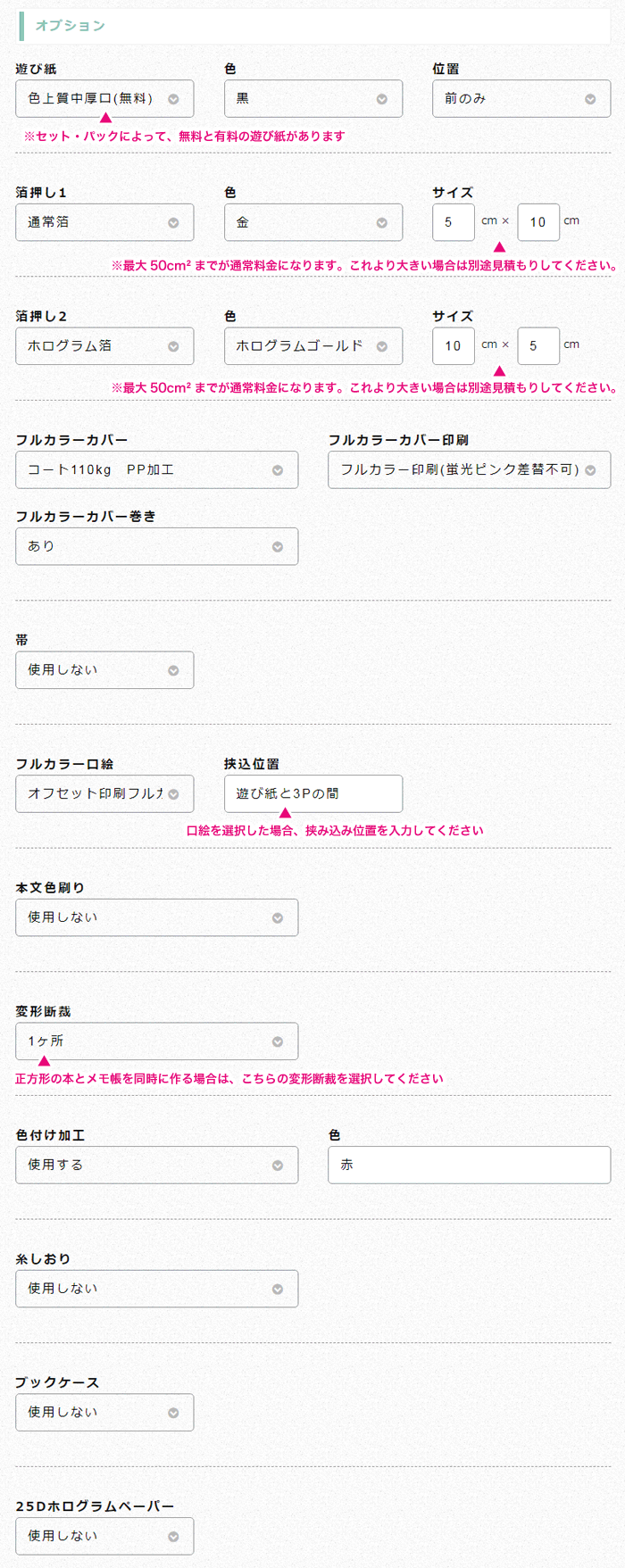Click the 色付け加工 color field showing 赤
Viewport: 625px width, 1568px height.
[x=470, y=1166]
